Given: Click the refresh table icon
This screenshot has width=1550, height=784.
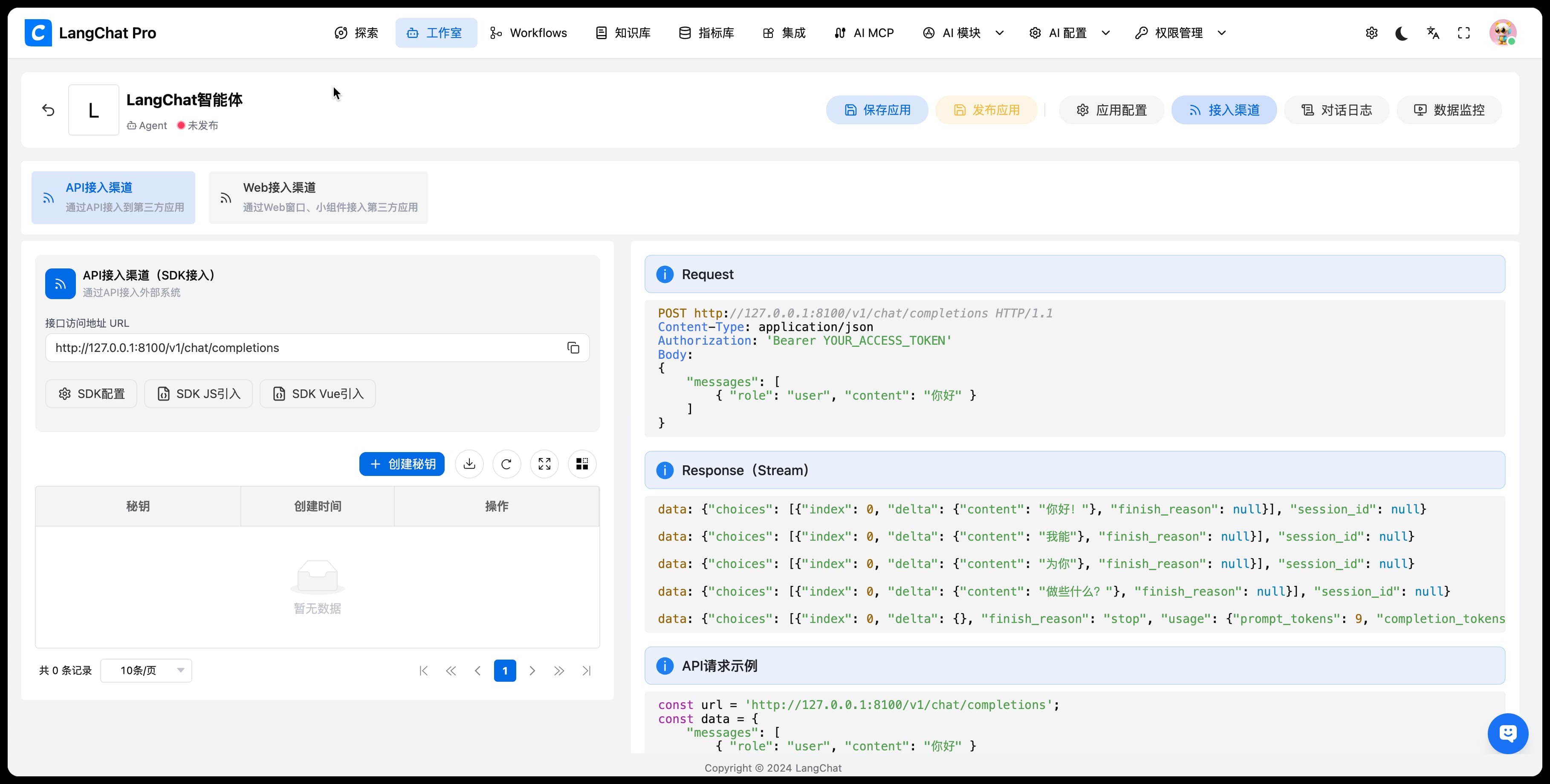Looking at the screenshot, I should [506, 464].
